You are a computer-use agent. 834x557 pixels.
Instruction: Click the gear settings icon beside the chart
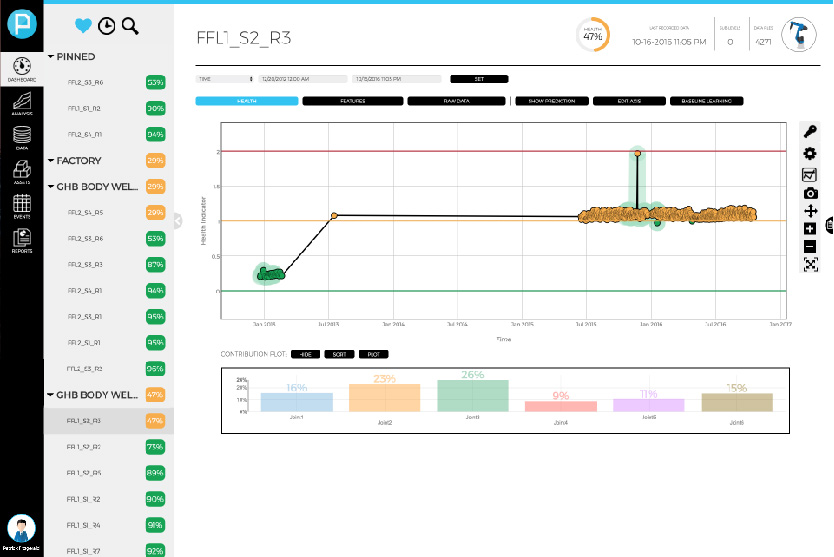pos(810,153)
